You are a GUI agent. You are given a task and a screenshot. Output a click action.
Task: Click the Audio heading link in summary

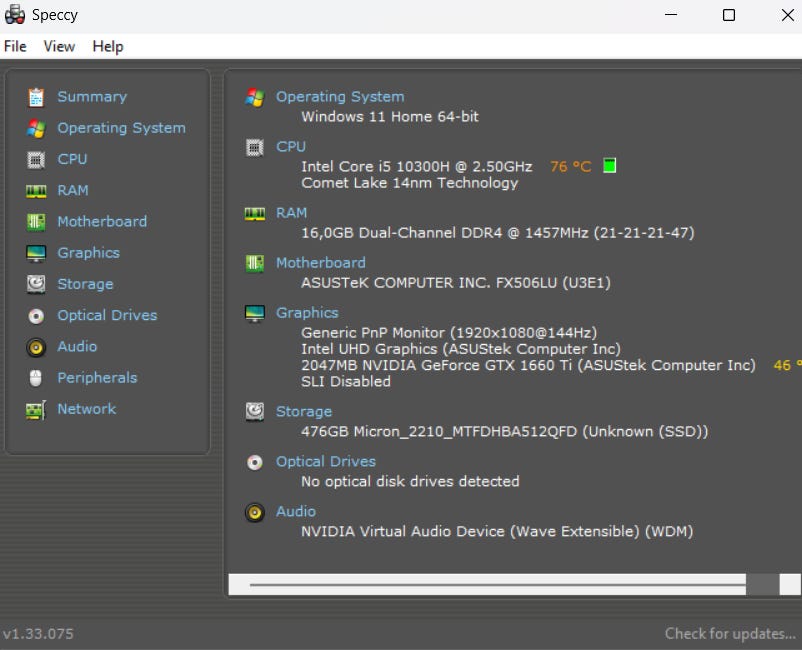296,511
